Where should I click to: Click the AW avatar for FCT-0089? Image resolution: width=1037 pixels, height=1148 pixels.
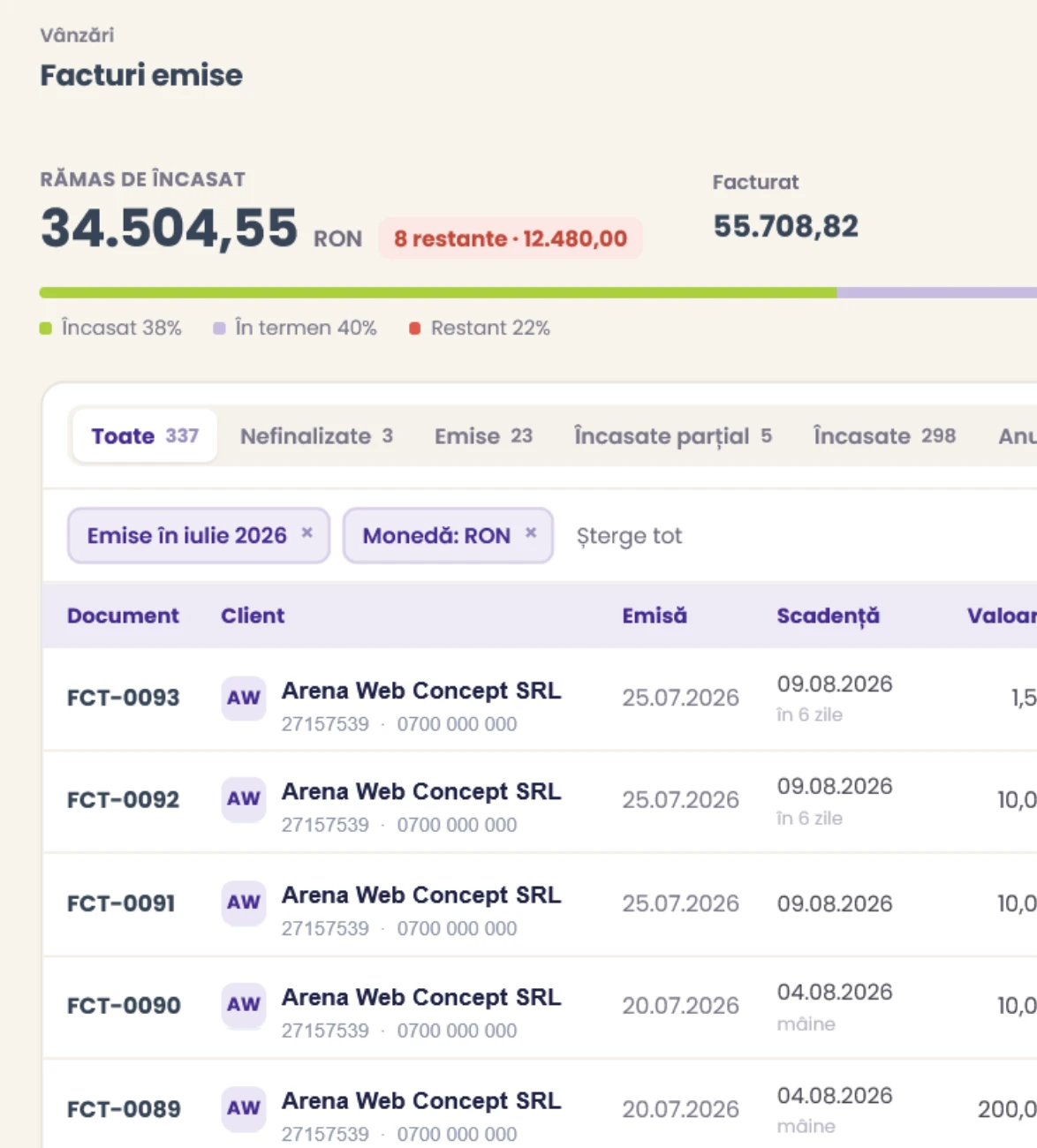[x=244, y=1109]
